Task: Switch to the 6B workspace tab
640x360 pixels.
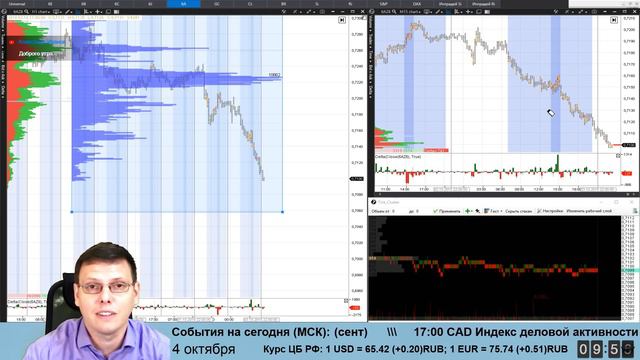Action: (83, 4)
